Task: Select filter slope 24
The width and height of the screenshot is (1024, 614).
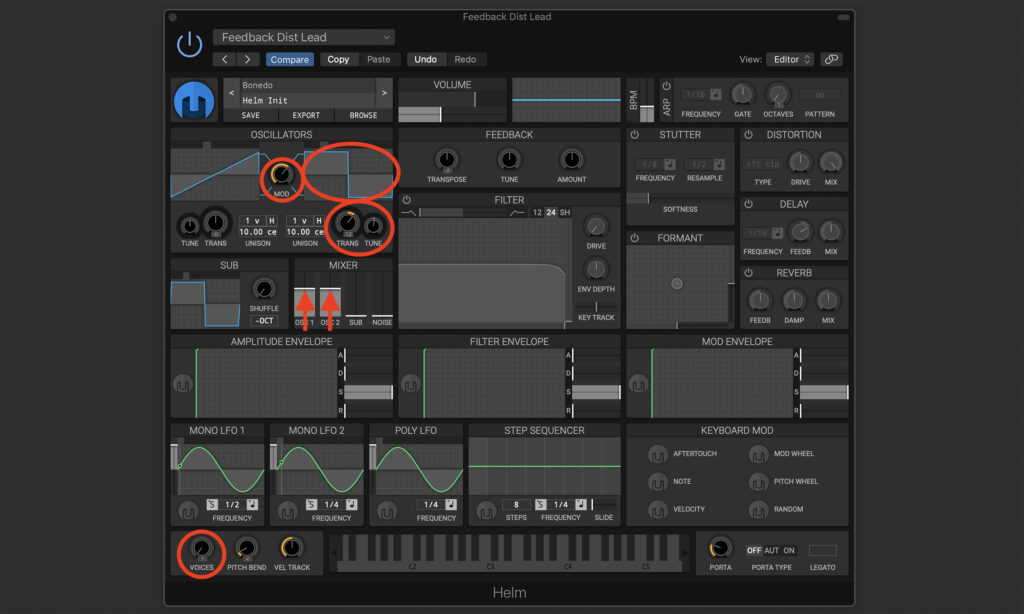Action: 551,212
